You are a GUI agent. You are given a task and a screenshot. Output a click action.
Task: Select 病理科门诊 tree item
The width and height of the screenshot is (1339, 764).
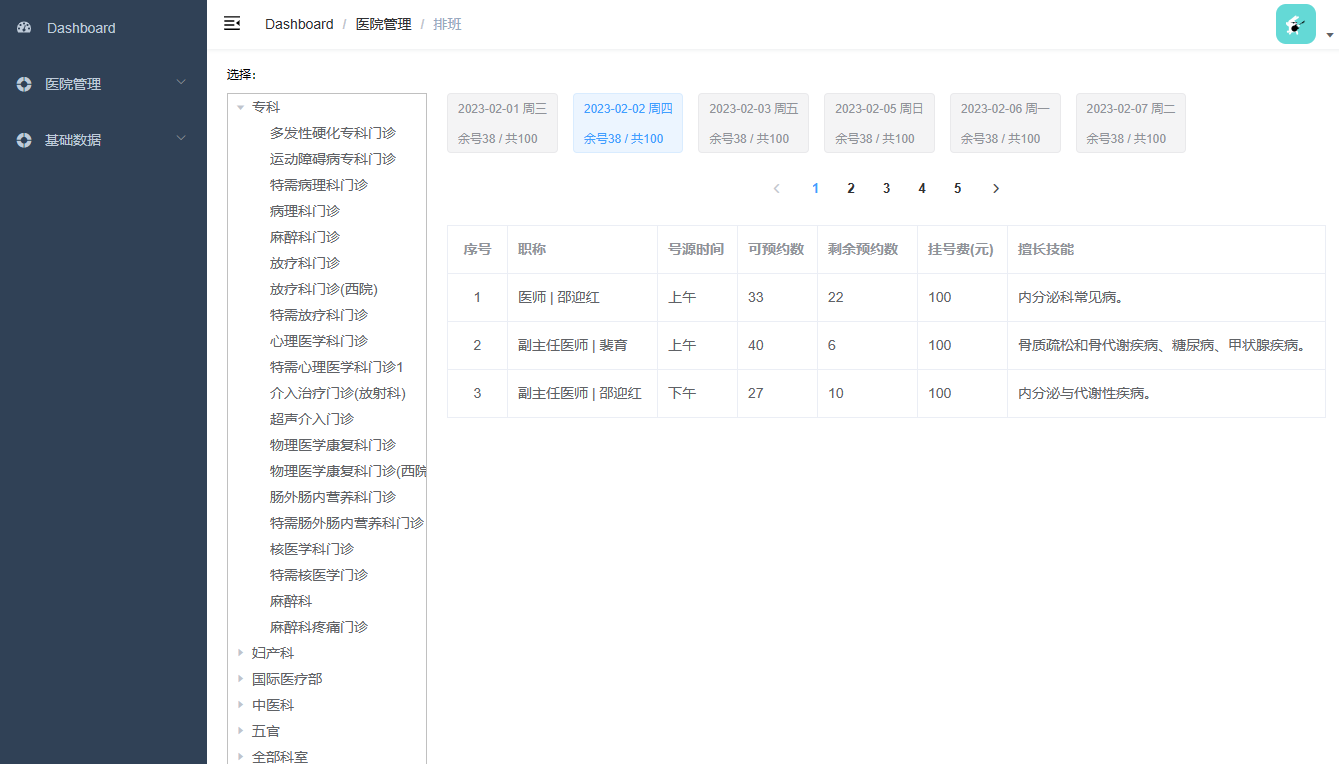(x=305, y=211)
